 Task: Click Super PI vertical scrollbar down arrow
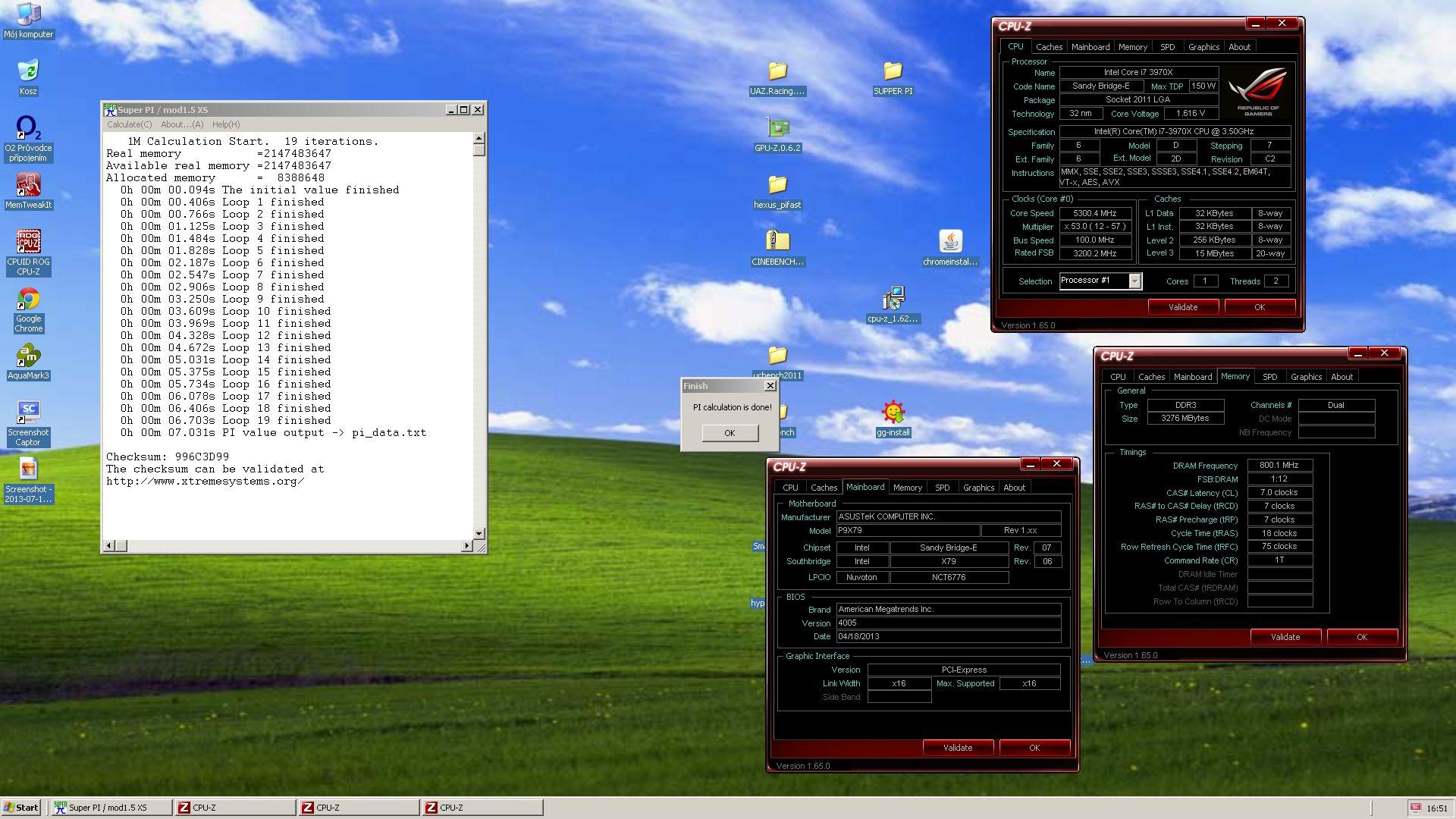coord(479,534)
